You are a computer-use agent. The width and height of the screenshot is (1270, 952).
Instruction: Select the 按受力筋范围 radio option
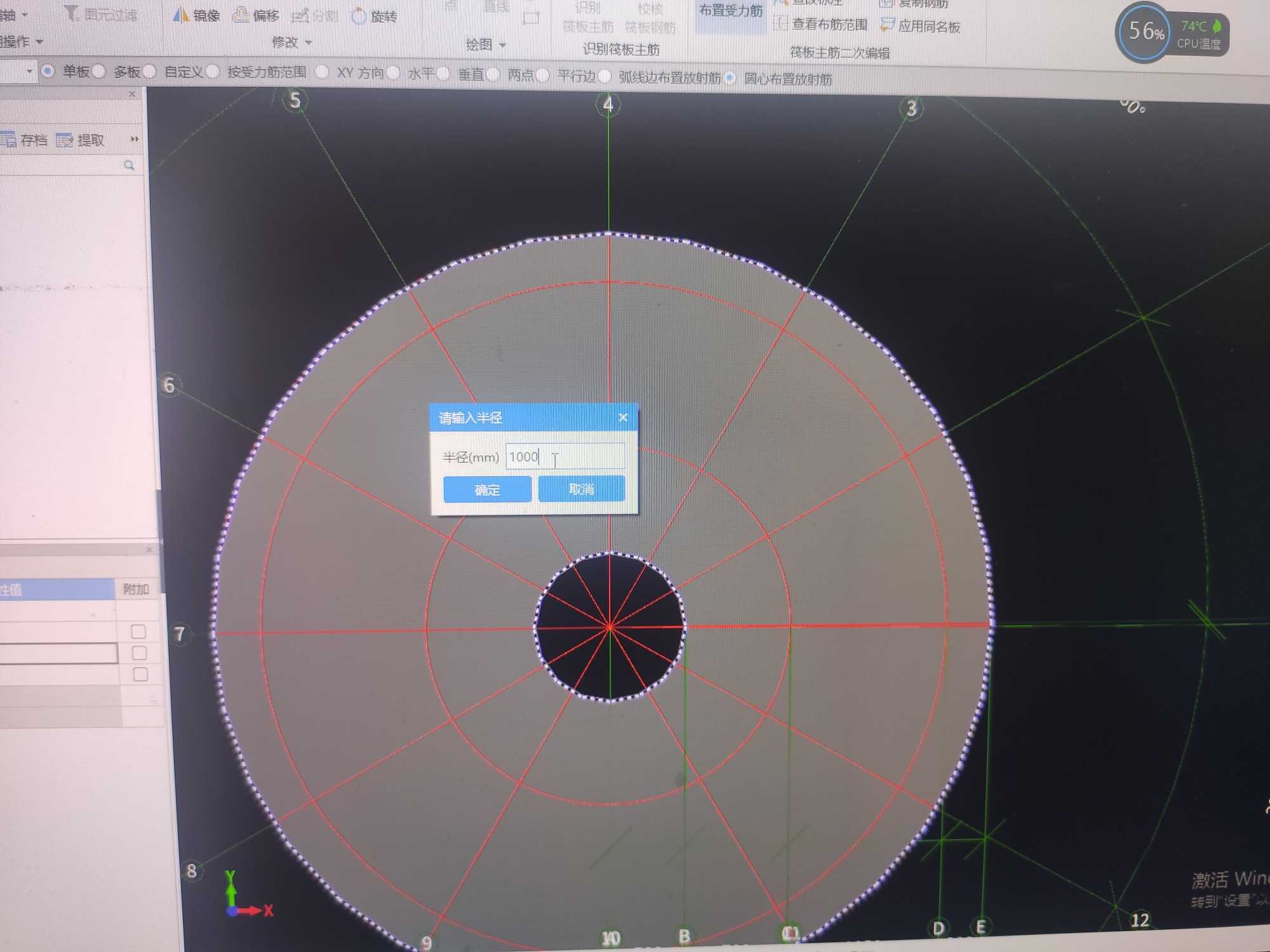[x=213, y=72]
